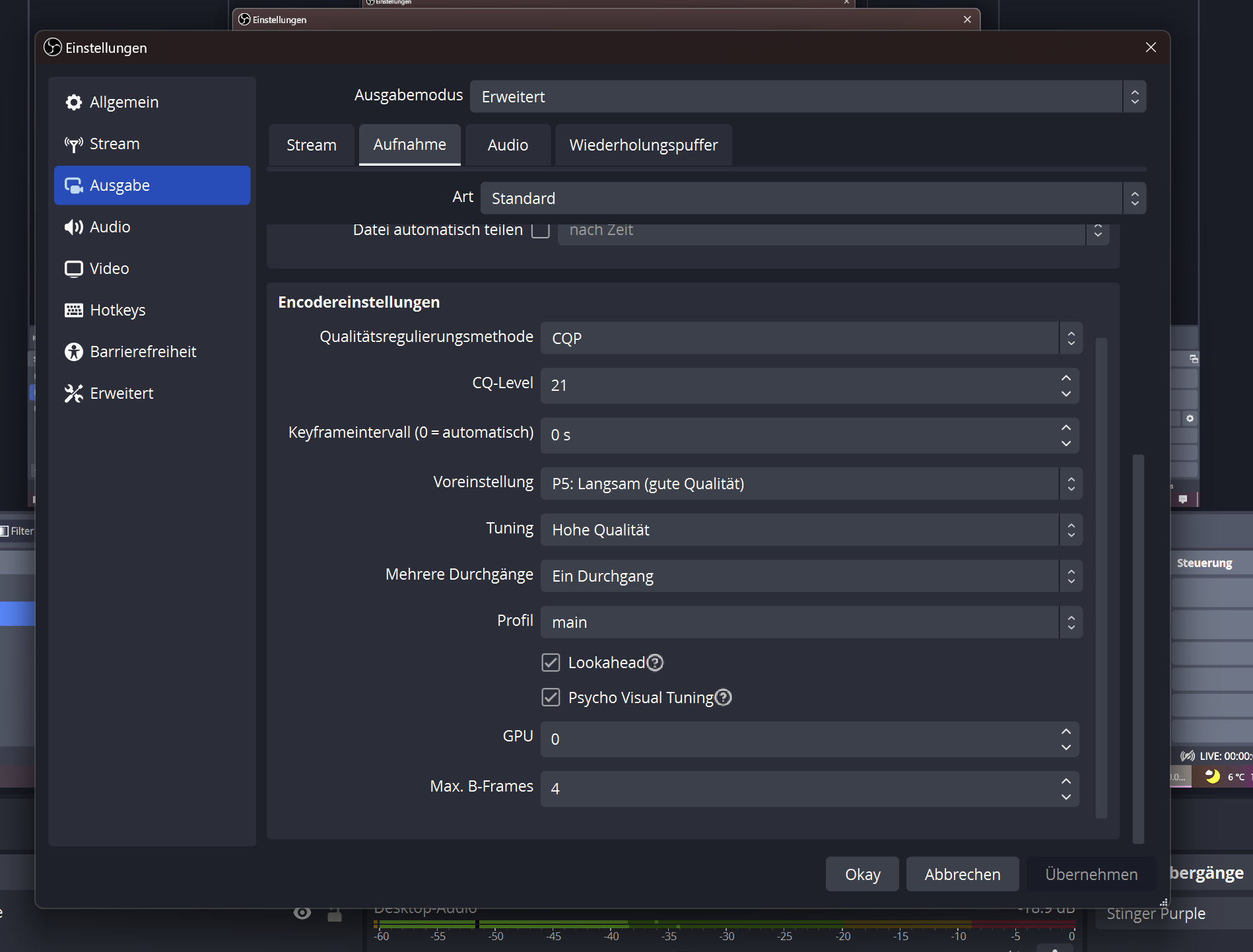This screenshot has width=1253, height=952.
Task: Click the LIVE status icon in OBS
Action: click(x=1187, y=756)
